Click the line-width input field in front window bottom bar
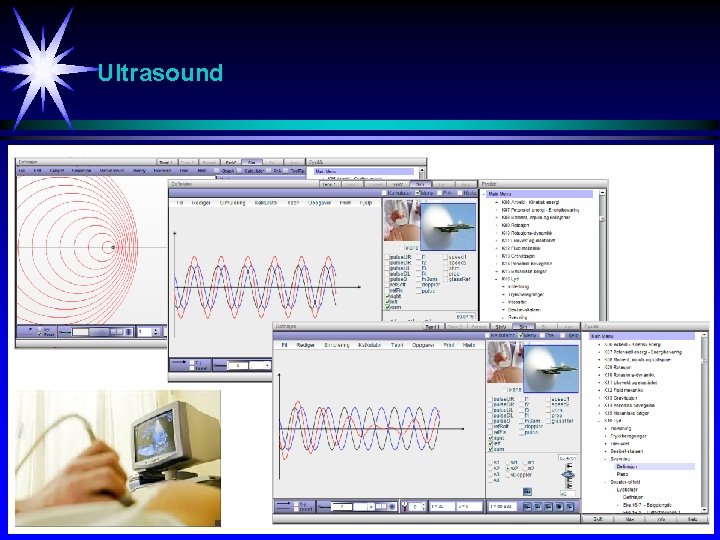The image size is (720, 540). tap(342, 507)
